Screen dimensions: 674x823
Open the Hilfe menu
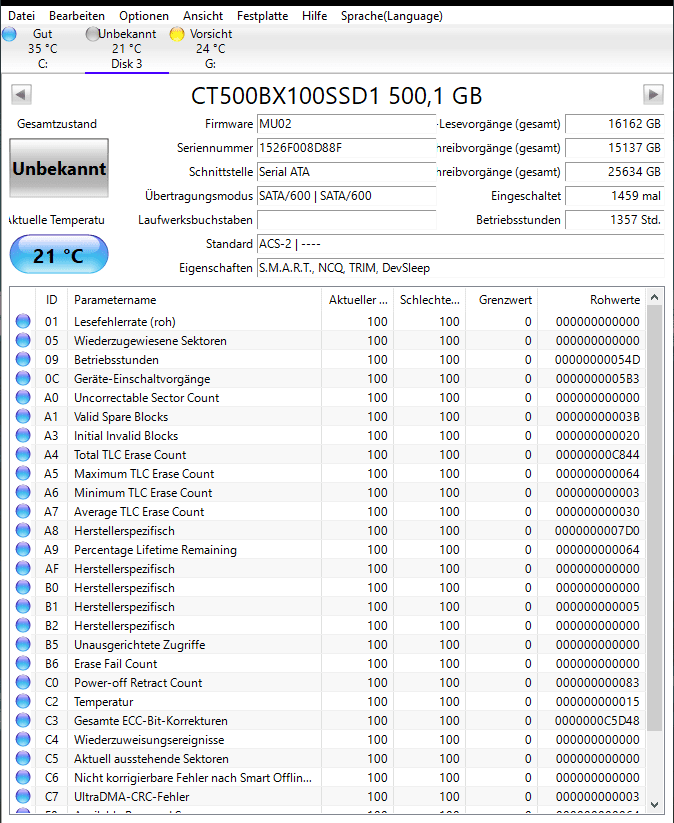click(314, 16)
